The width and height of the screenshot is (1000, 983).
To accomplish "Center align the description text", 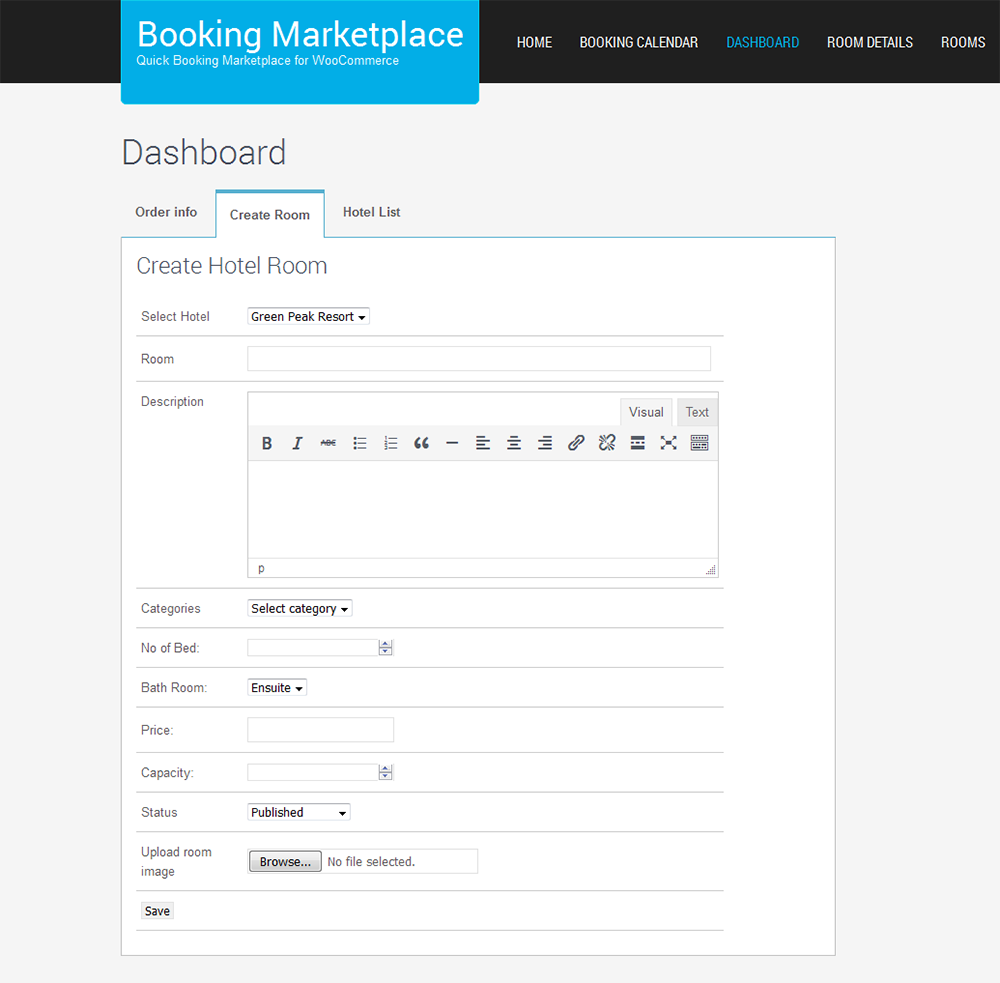I will [x=513, y=443].
